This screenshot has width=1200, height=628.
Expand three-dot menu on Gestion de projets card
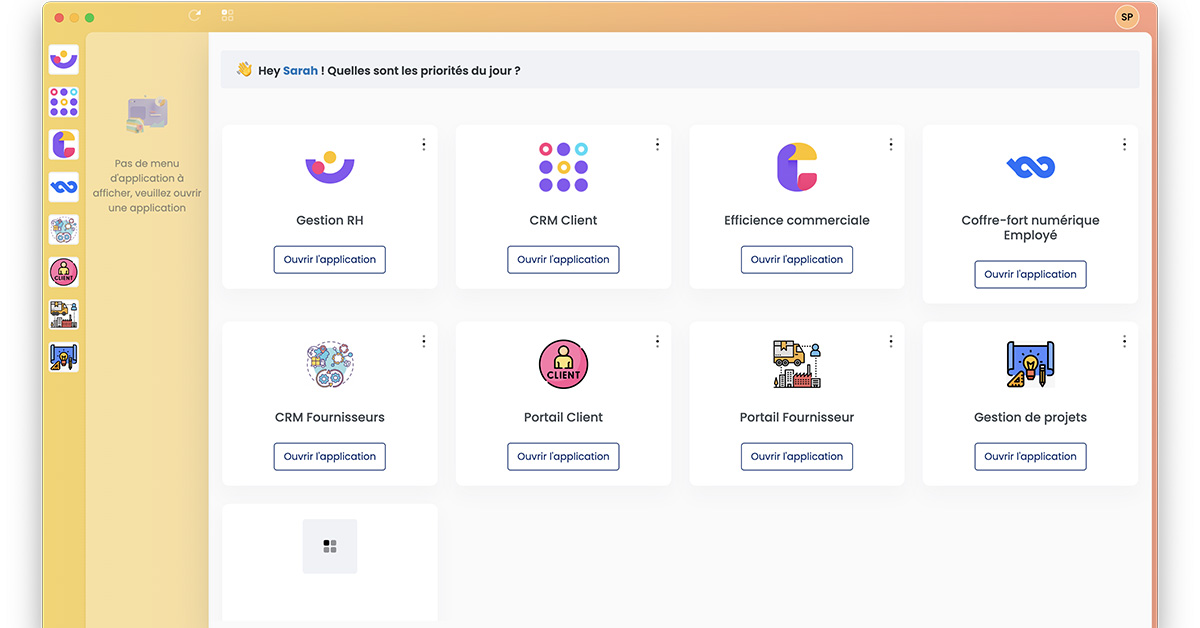click(1124, 342)
